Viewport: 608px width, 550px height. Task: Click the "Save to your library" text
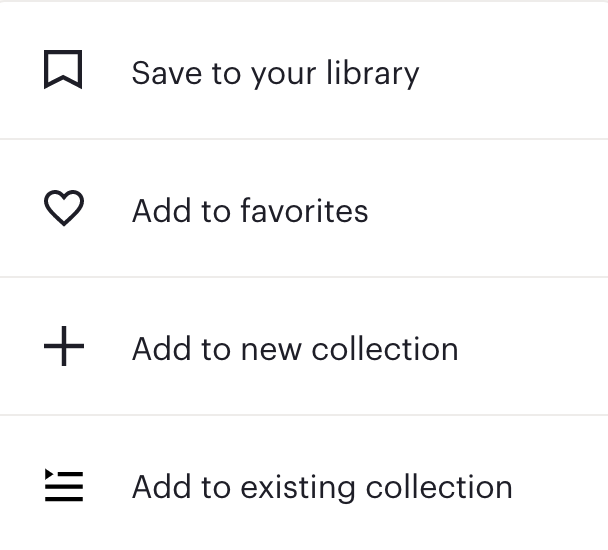[275, 74]
